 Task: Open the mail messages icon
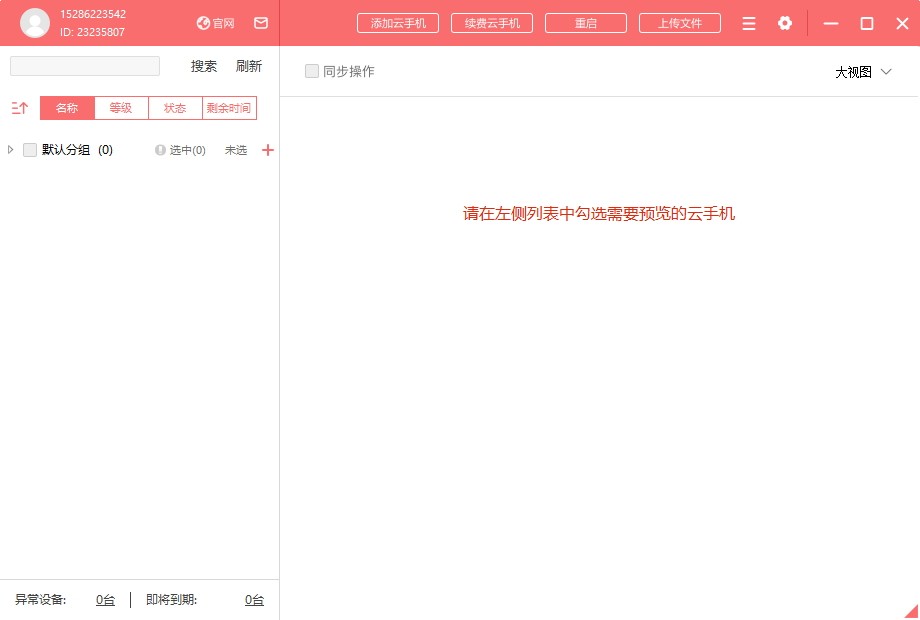coord(261,23)
